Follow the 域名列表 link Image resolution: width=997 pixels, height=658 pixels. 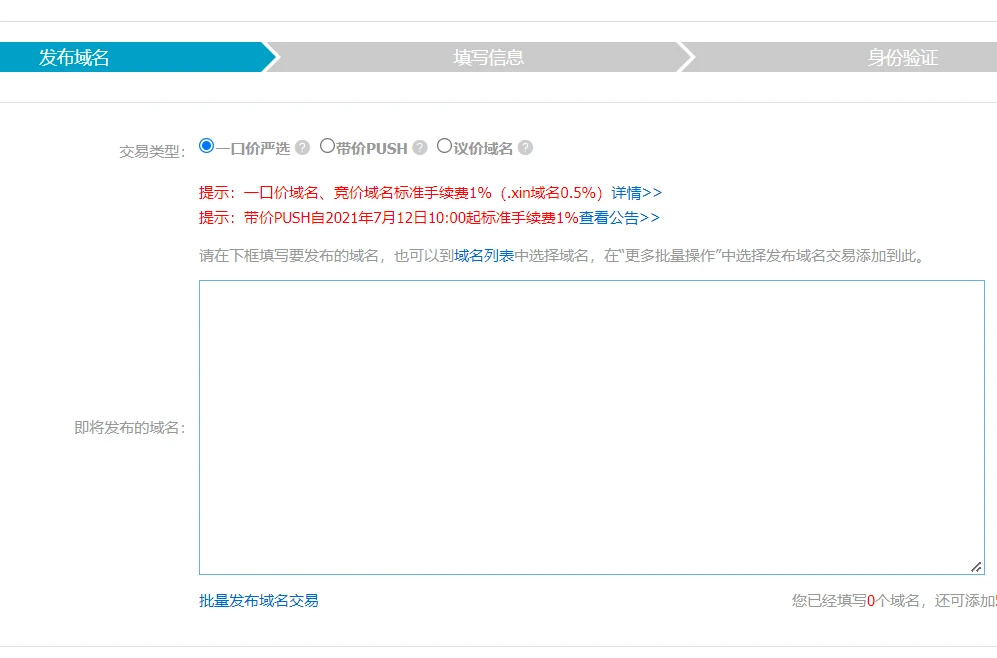pos(484,256)
